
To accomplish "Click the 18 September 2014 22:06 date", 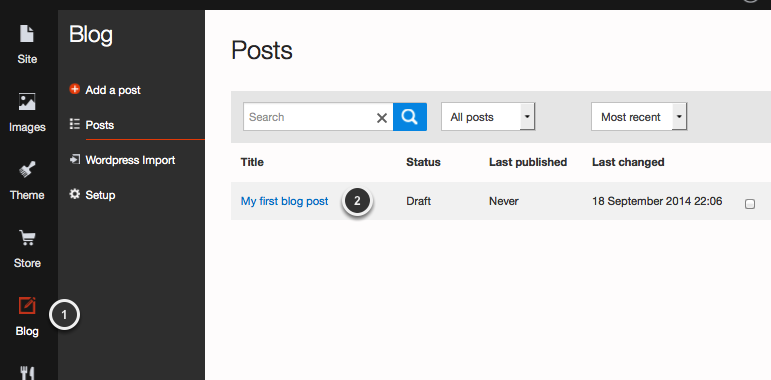I will click(x=657, y=201).
